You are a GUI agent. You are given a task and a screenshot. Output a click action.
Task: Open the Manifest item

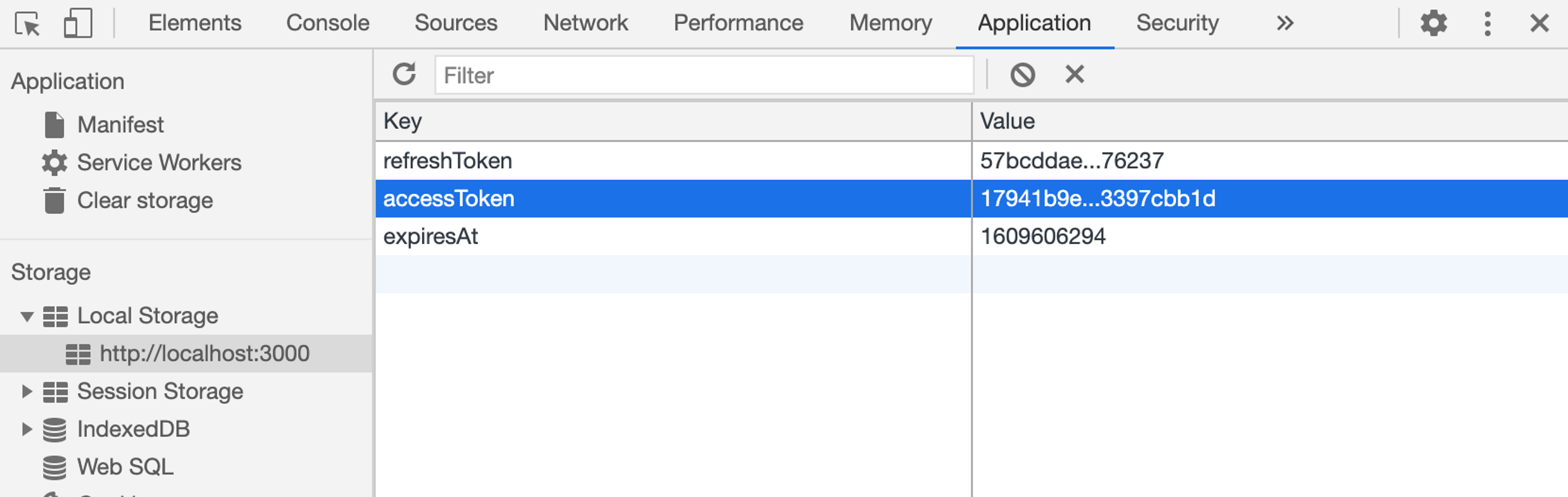pyautogui.click(x=120, y=125)
